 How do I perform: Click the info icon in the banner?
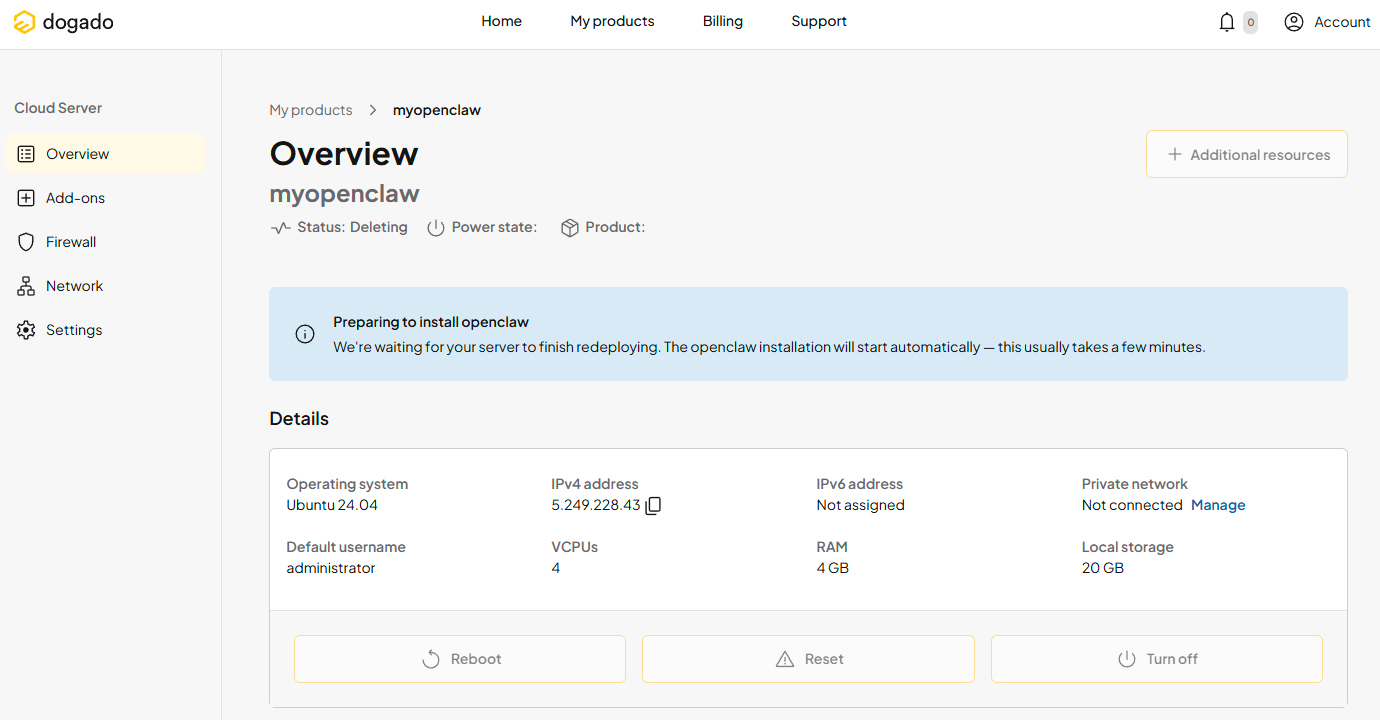tap(305, 334)
